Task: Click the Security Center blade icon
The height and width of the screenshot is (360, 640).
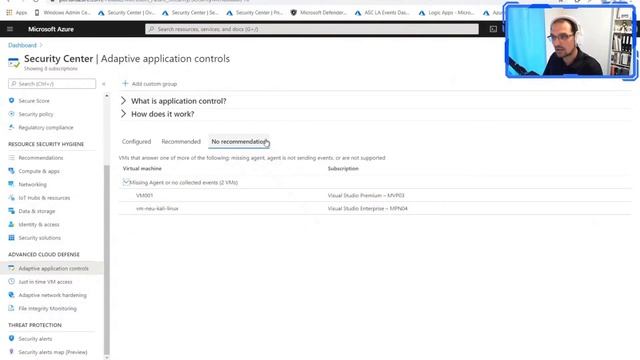Action: coord(13,63)
